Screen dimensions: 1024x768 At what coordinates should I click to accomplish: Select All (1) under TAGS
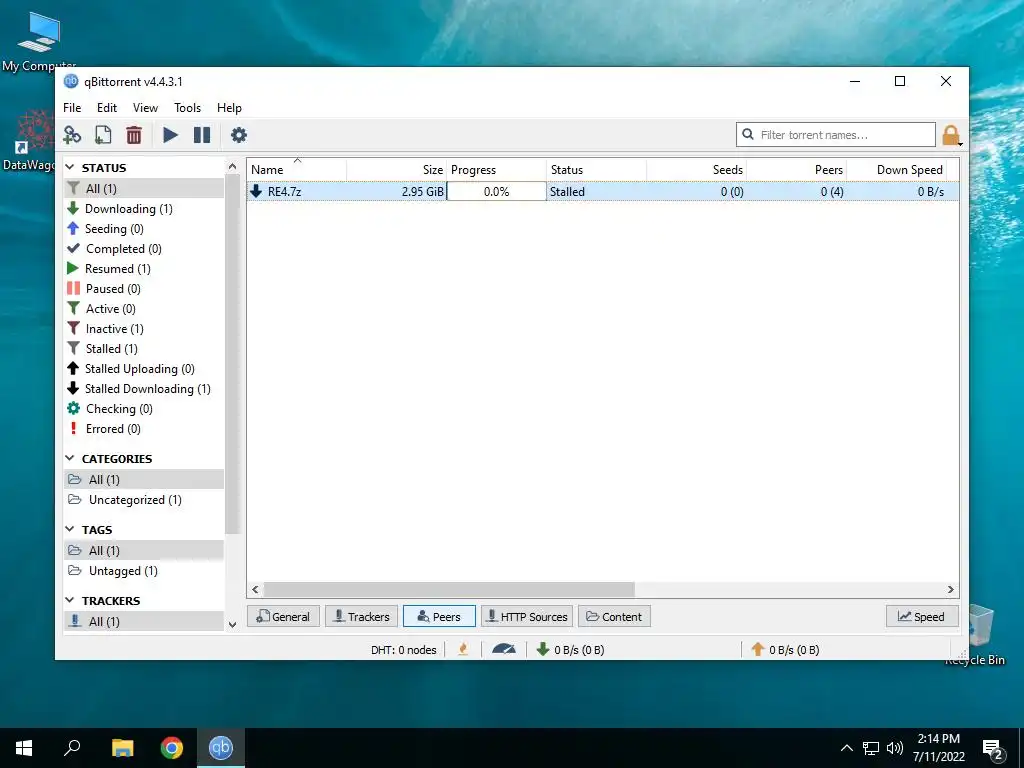[x=144, y=551]
